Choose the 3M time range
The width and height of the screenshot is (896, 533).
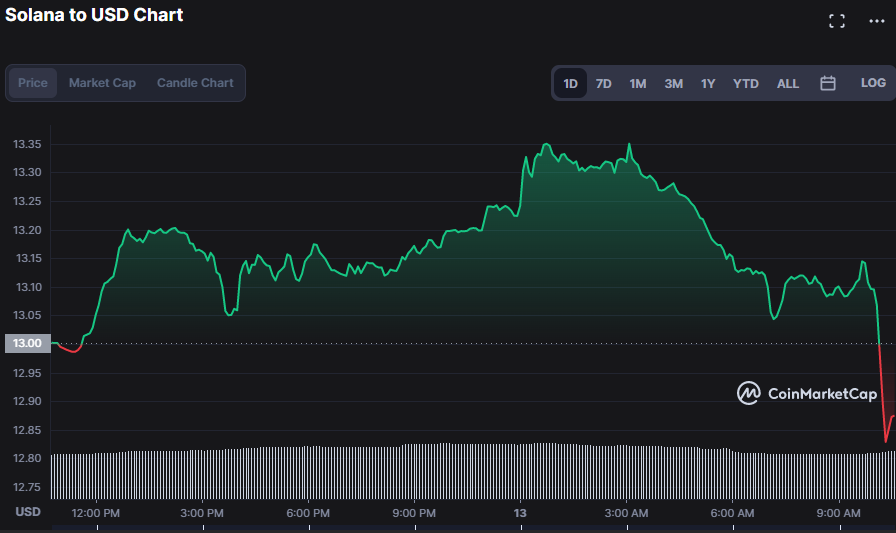[674, 83]
